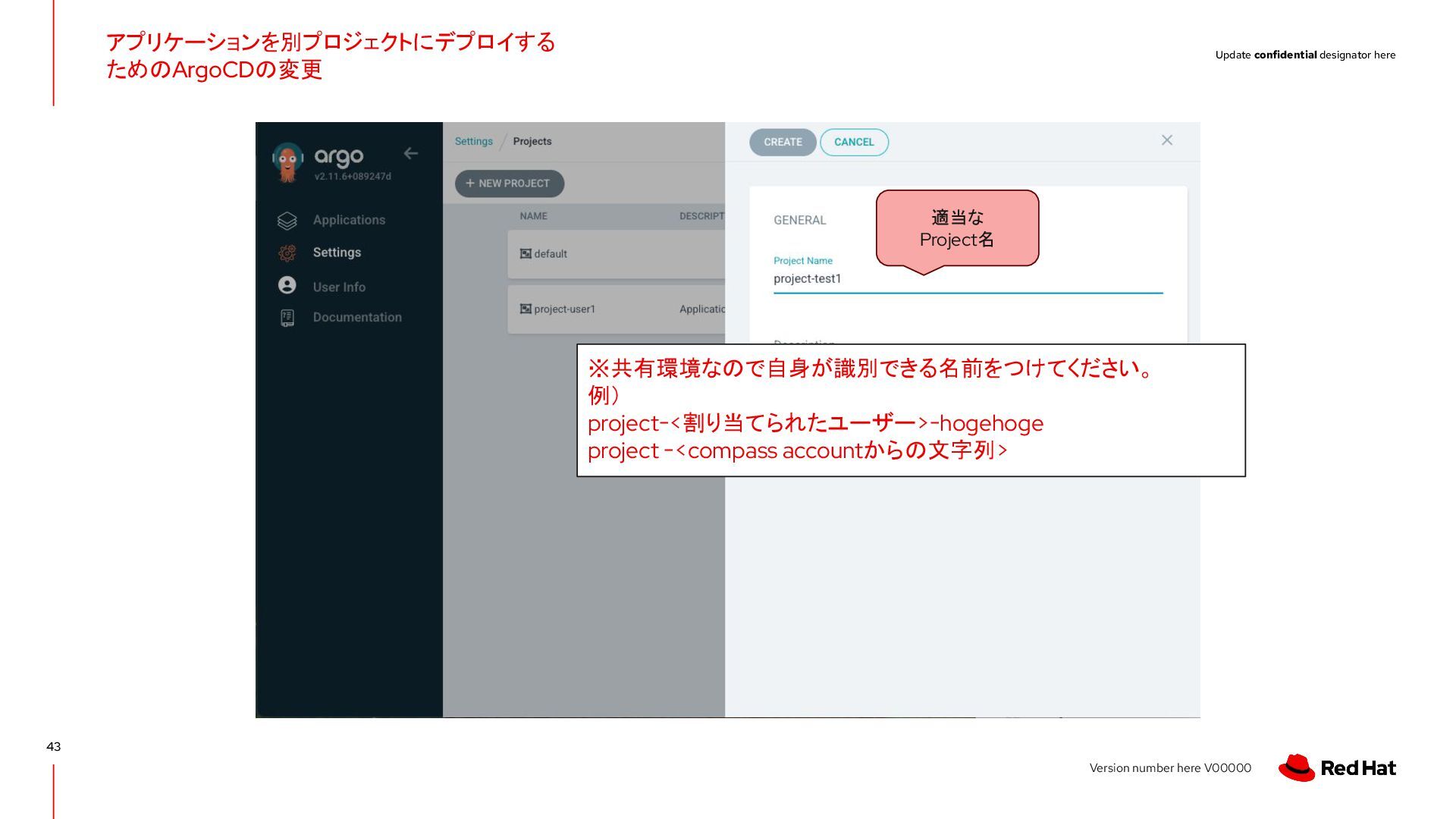
Task: Open the default project row
Action: point(617,254)
